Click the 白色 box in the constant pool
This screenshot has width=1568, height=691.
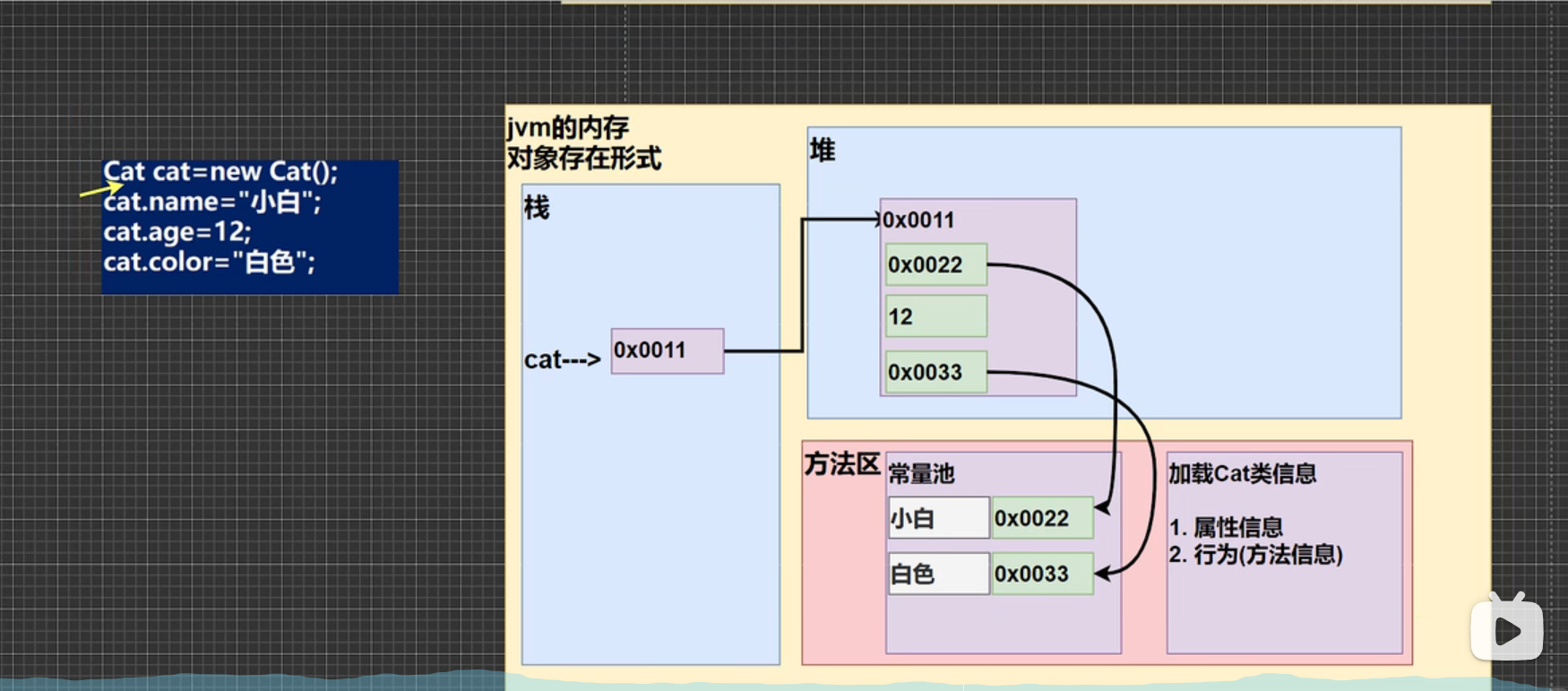point(938,574)
